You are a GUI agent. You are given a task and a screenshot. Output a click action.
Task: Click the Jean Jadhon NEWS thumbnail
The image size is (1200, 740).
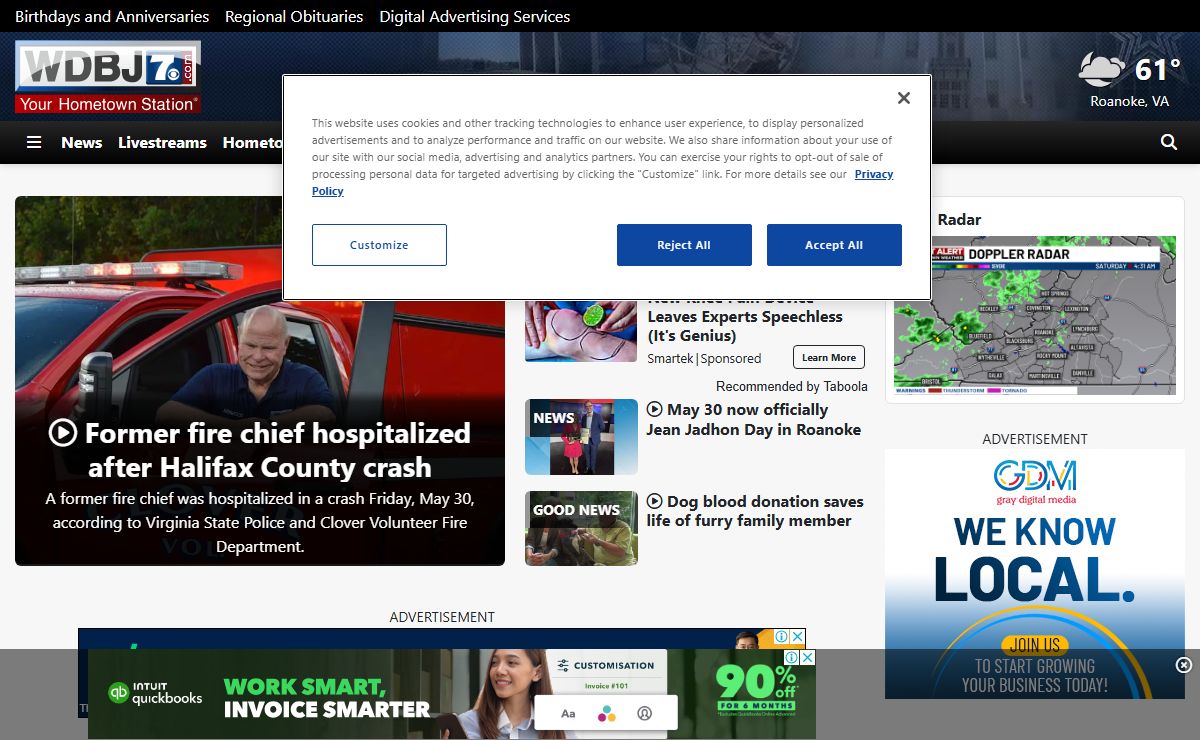pos(581,437)
